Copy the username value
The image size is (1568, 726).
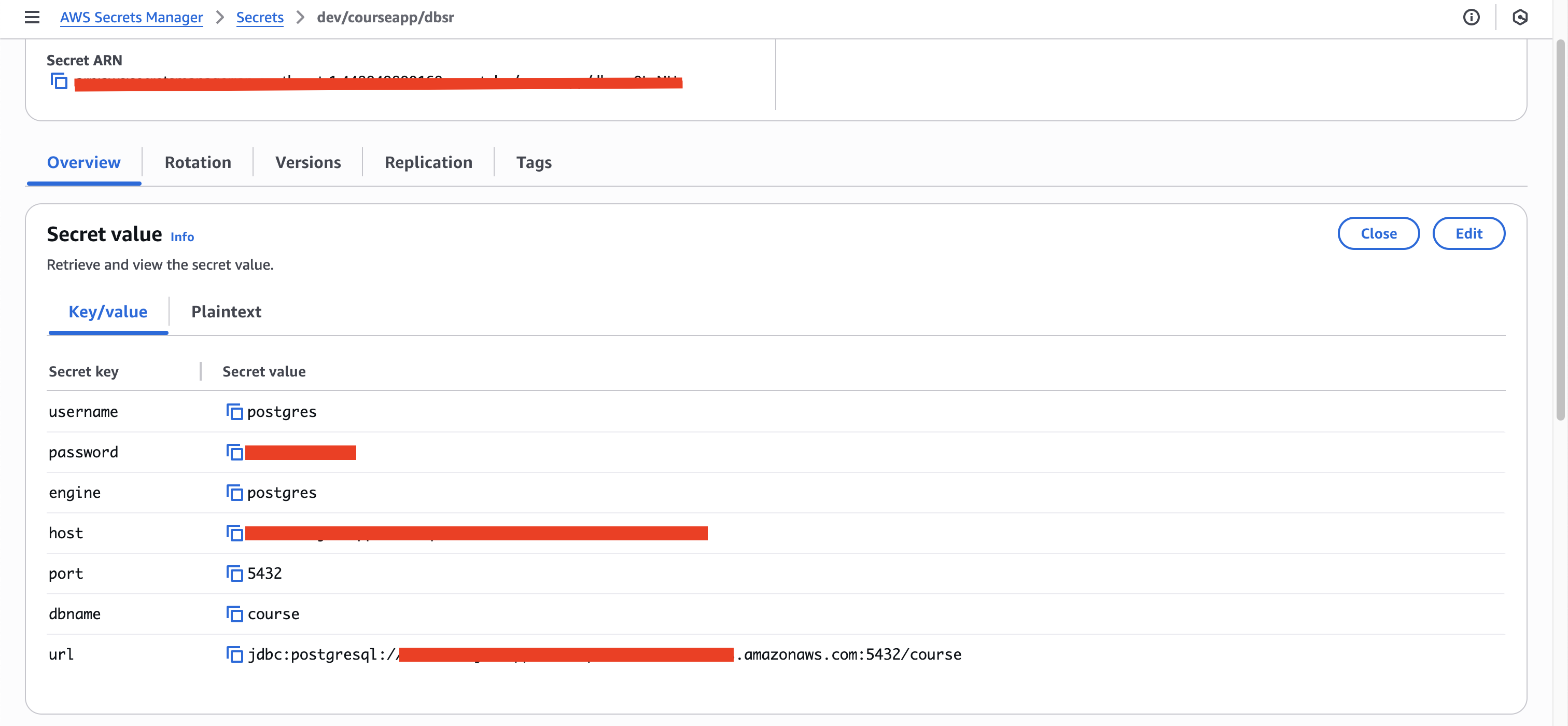(x=234, y=412)
